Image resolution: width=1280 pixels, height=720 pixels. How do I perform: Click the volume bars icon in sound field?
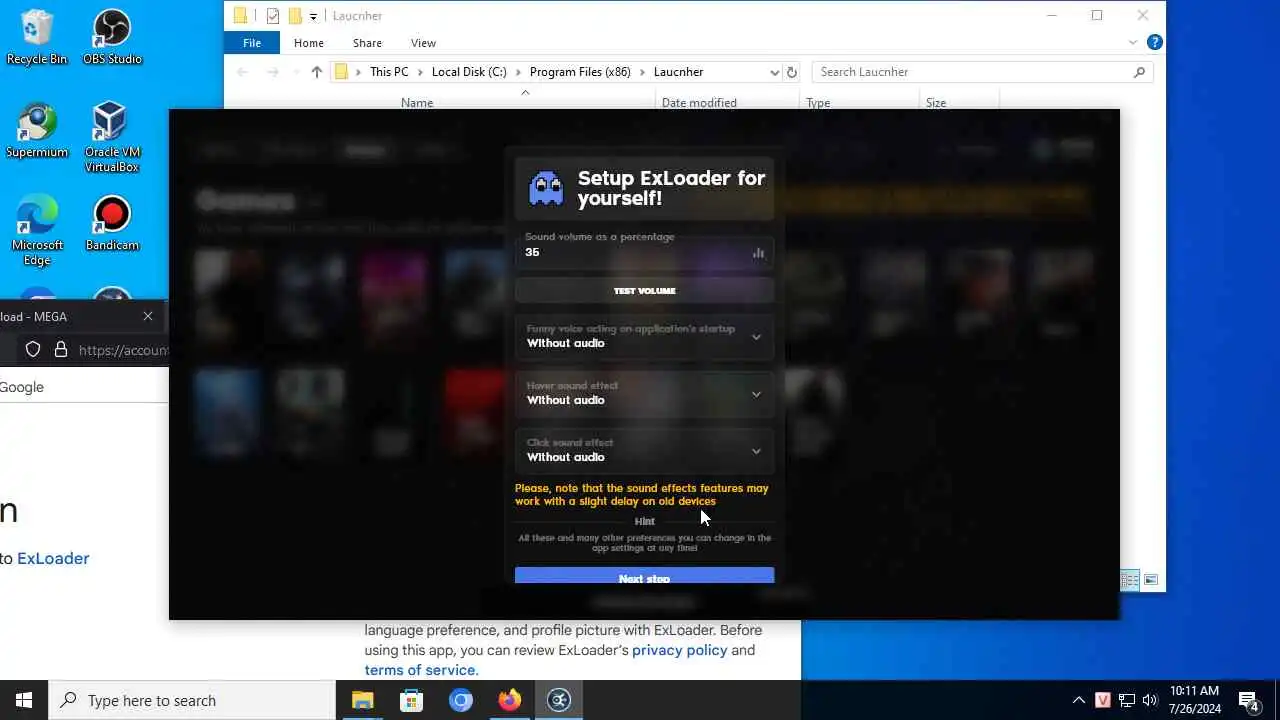click(758, 253)
